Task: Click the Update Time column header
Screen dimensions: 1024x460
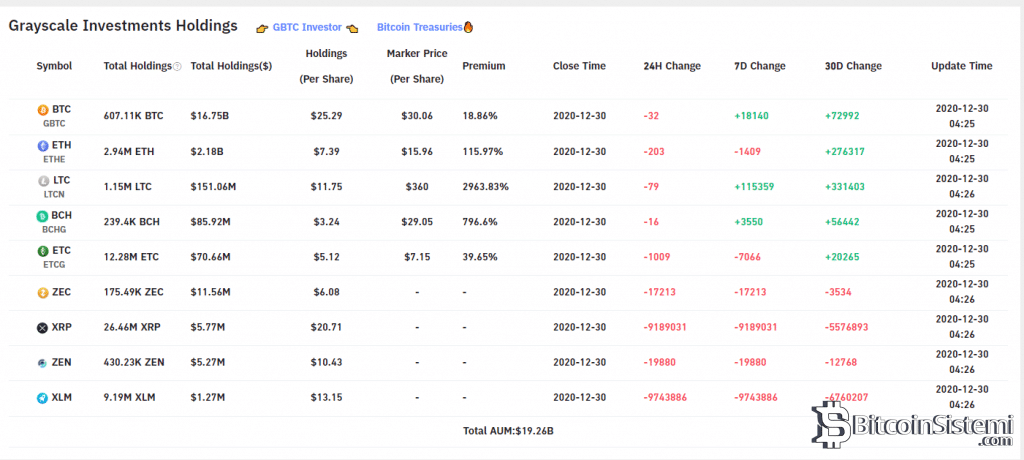Action: 961,66
